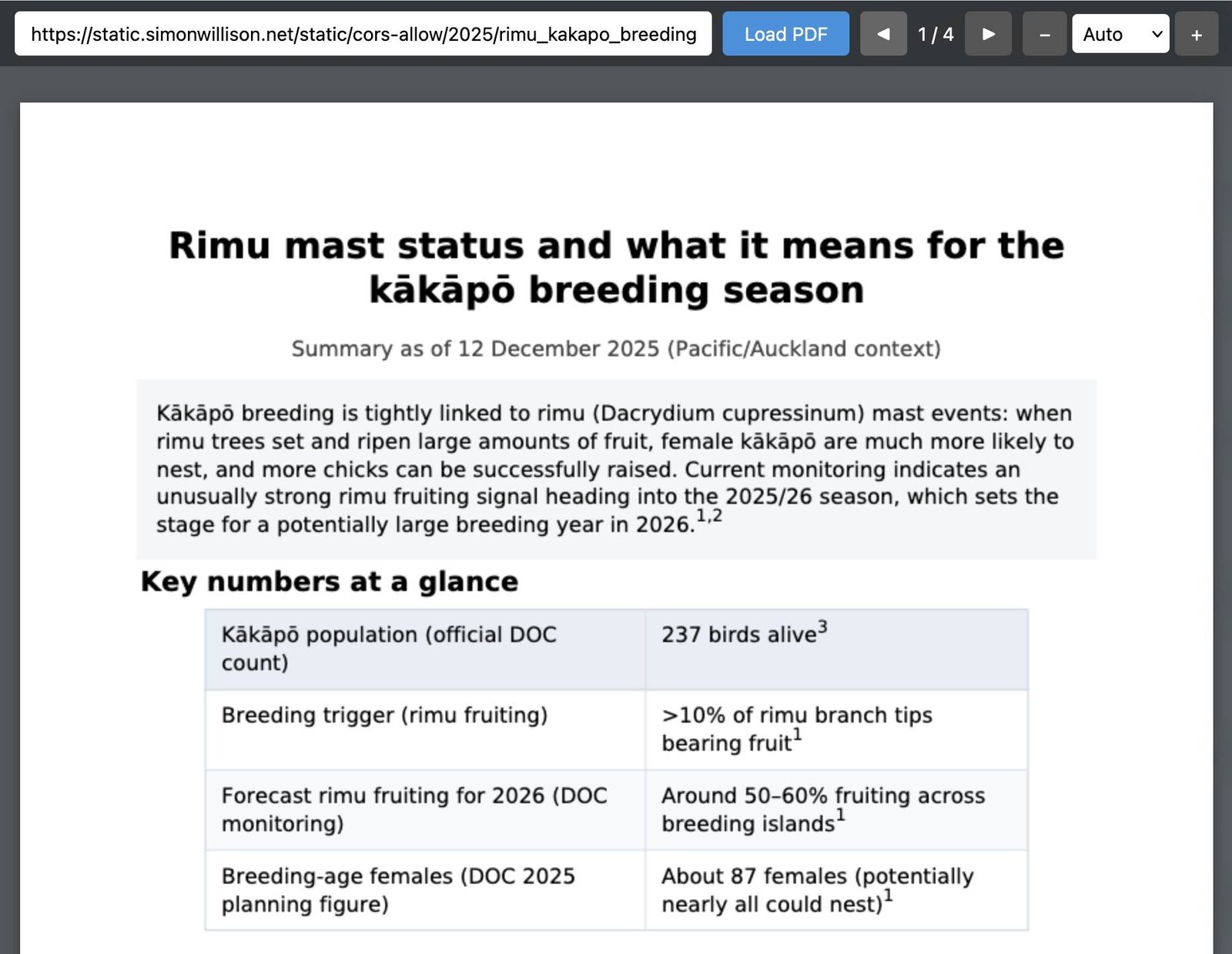Click the Load PDF button
This screenshot has width=1232, height=954.
[x=785, y=33]
